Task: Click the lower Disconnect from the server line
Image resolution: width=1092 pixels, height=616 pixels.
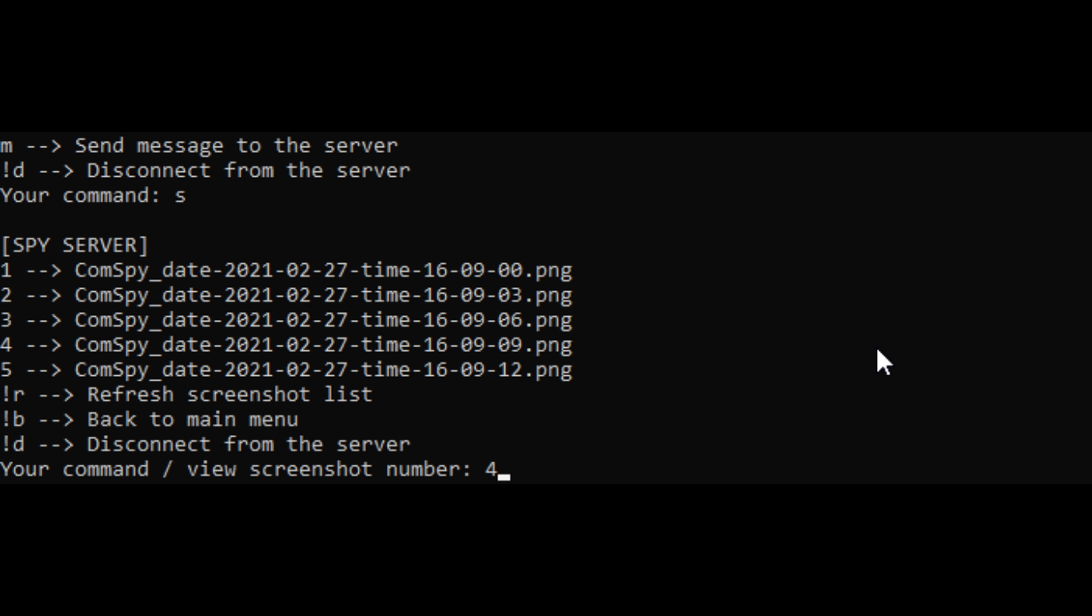Action: pyautogui.click(x=205, y=444)
